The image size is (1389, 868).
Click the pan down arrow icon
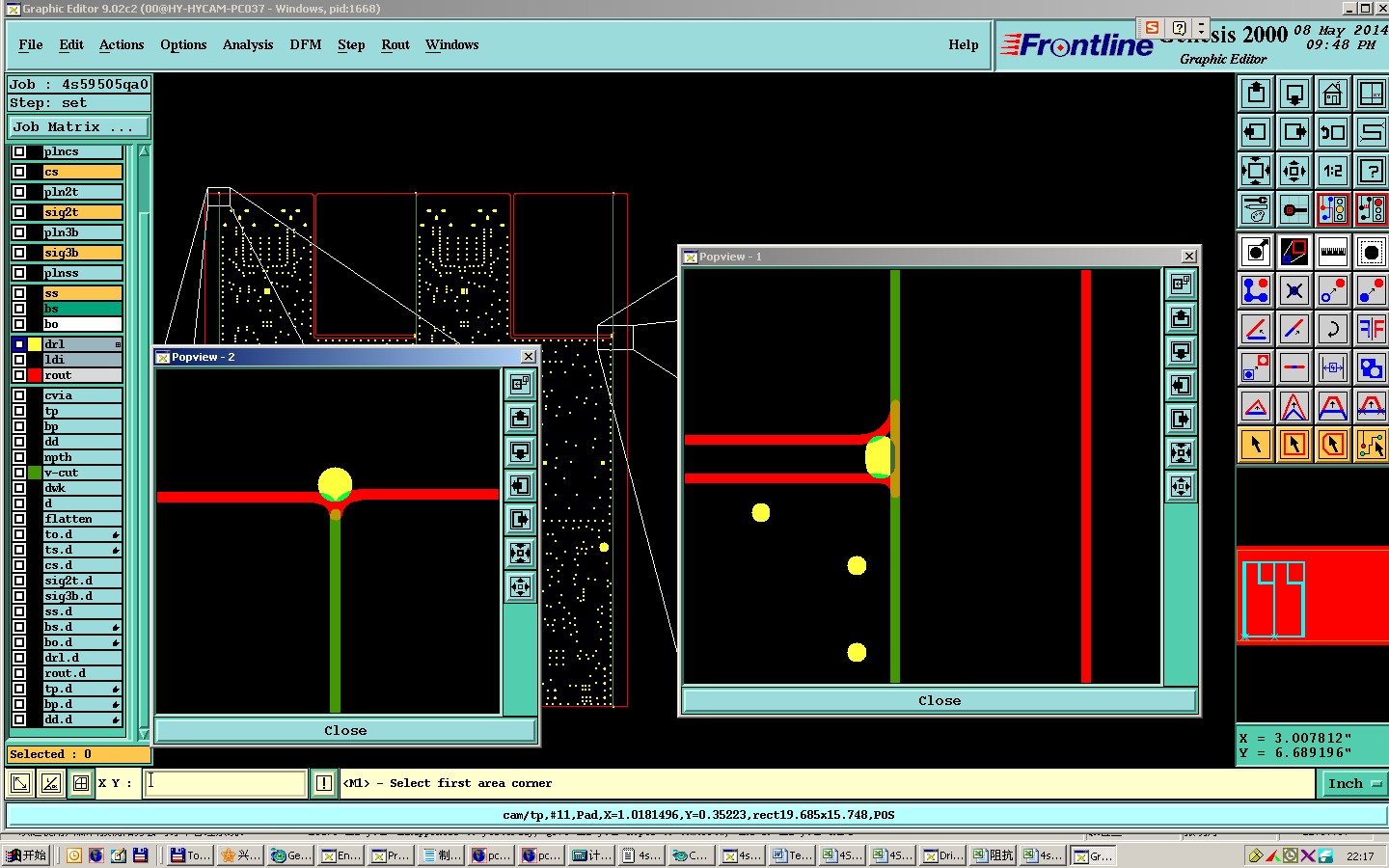(x=1294, y=94)
